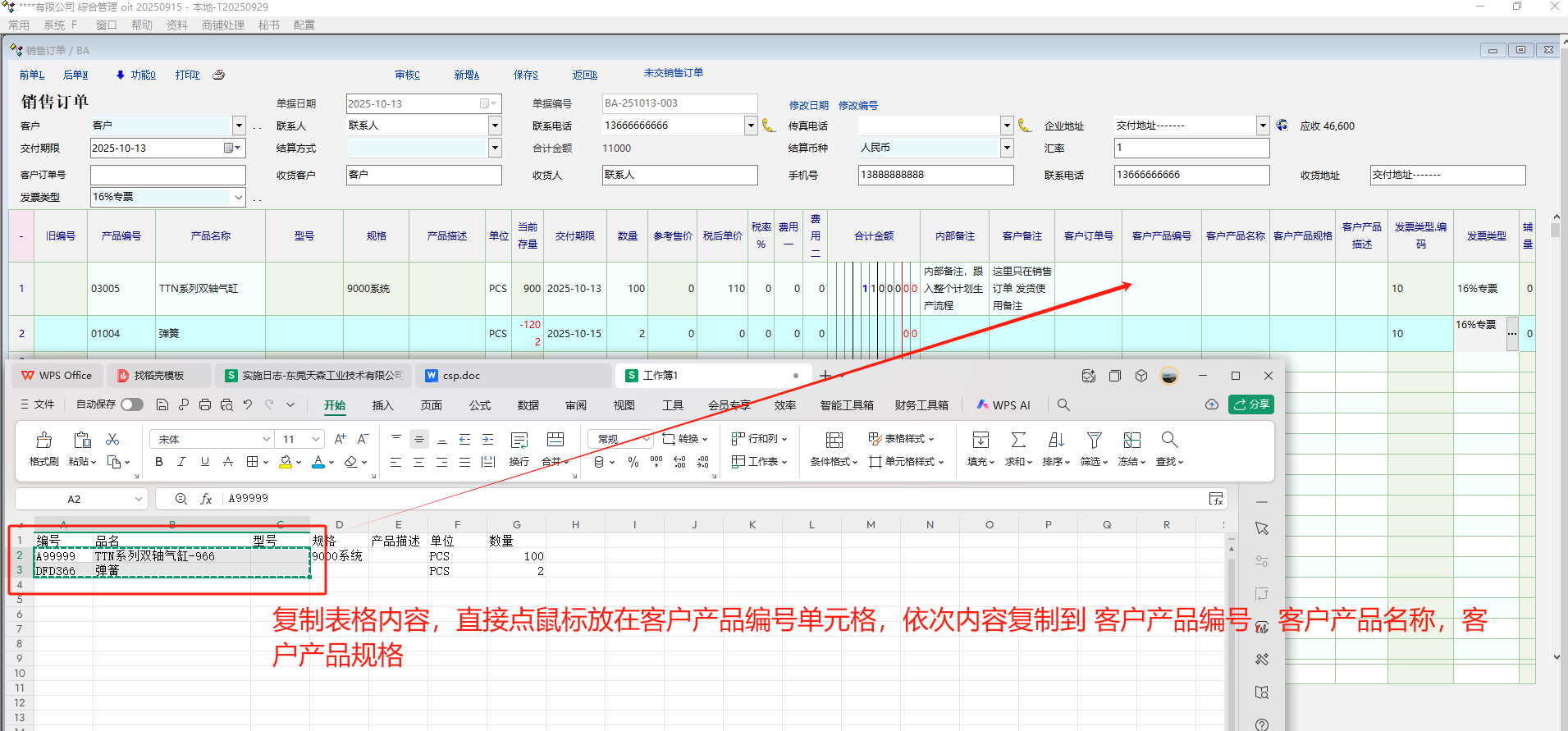Expand the font name 宋体 dropdown
Viewport: 1568px width, 731px height.
click(x=266, y=440)
